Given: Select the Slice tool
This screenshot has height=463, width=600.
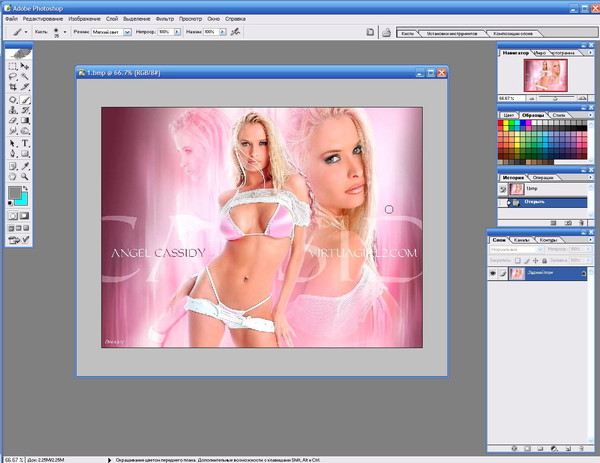Looking at the screenshot, I should pos(25,87).
